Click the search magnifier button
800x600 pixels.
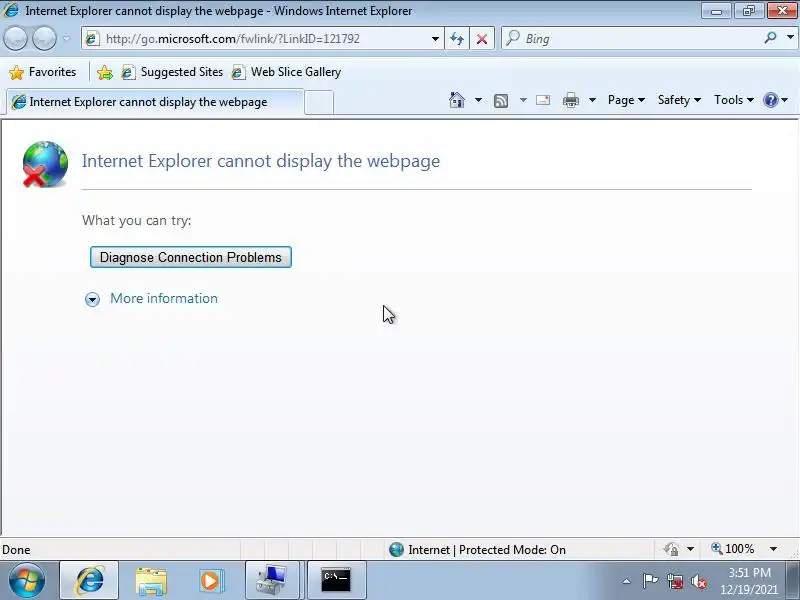pyautogui.click(x=770, y=38)
